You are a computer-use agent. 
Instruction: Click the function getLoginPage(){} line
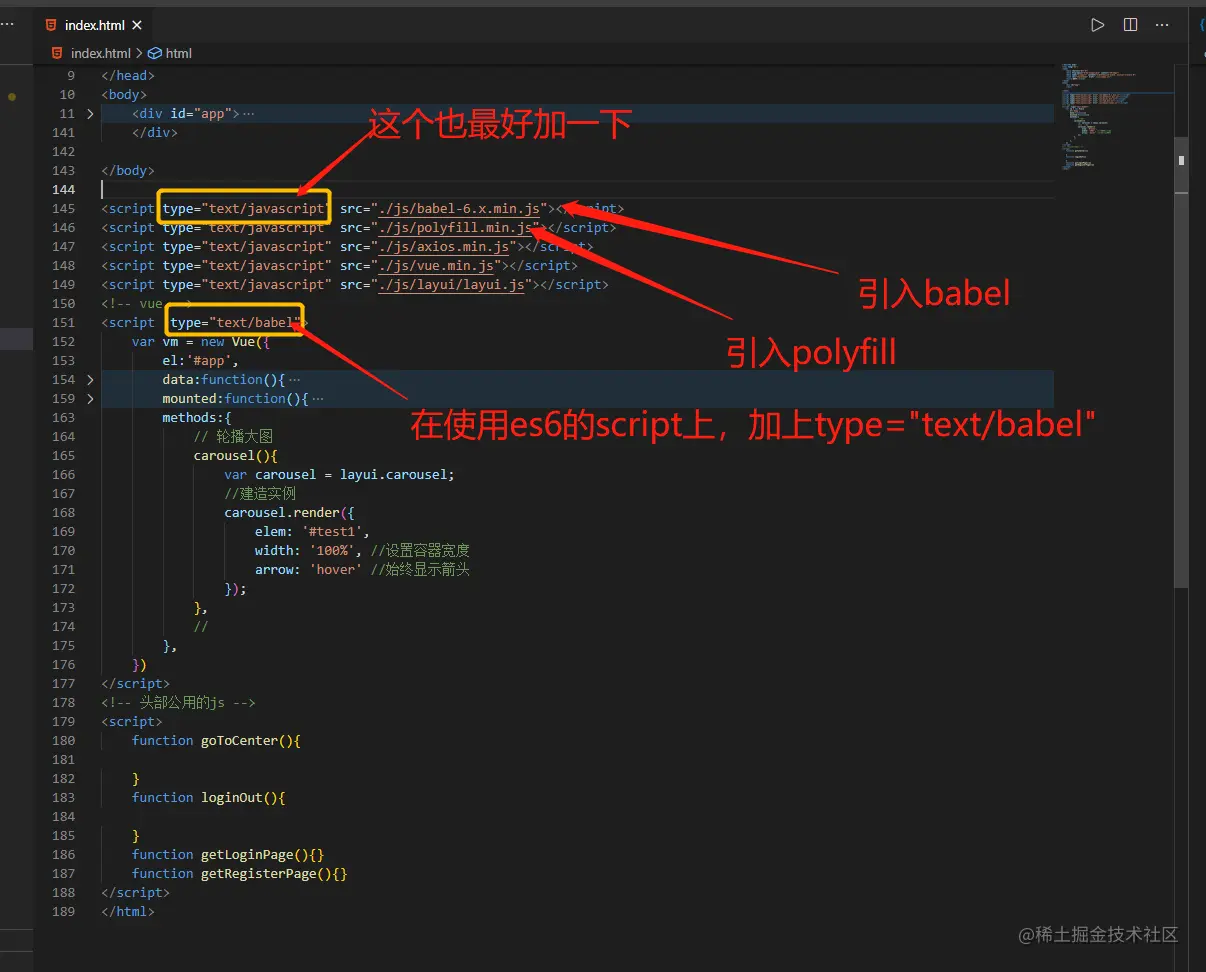pyautogui.click(x=228, y=854)
